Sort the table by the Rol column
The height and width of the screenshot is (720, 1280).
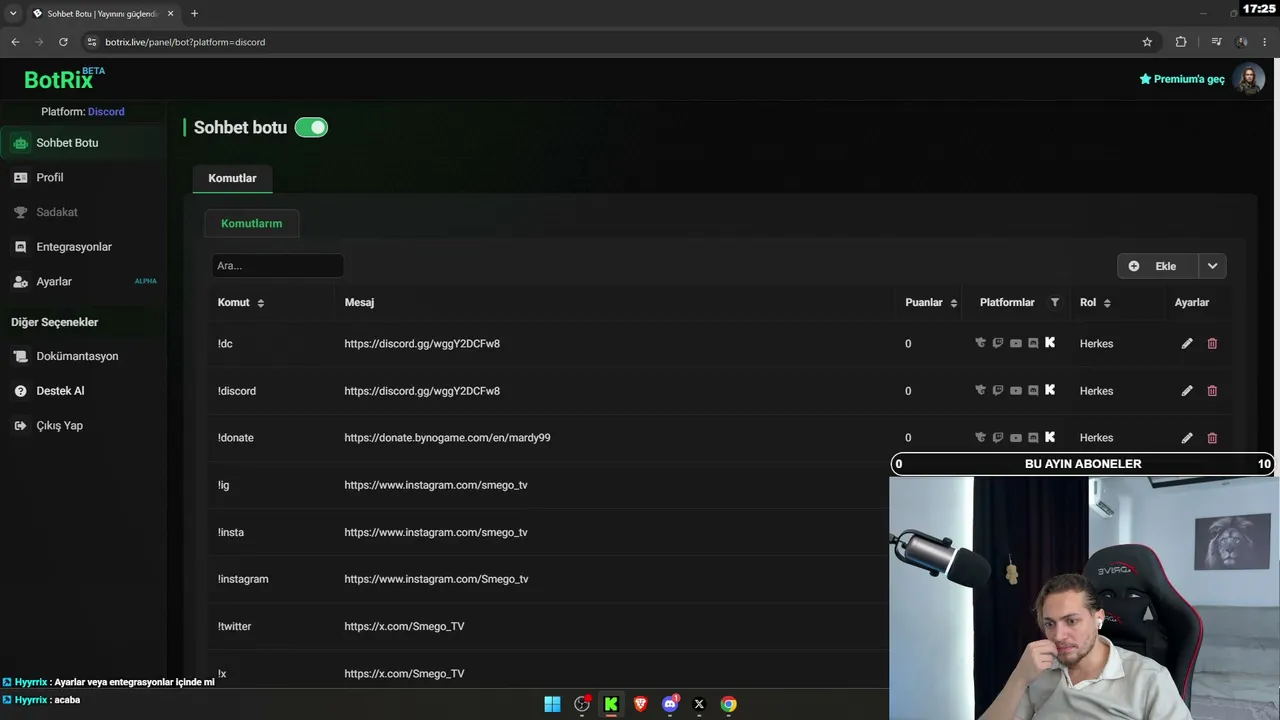[x=1095, y=303]
